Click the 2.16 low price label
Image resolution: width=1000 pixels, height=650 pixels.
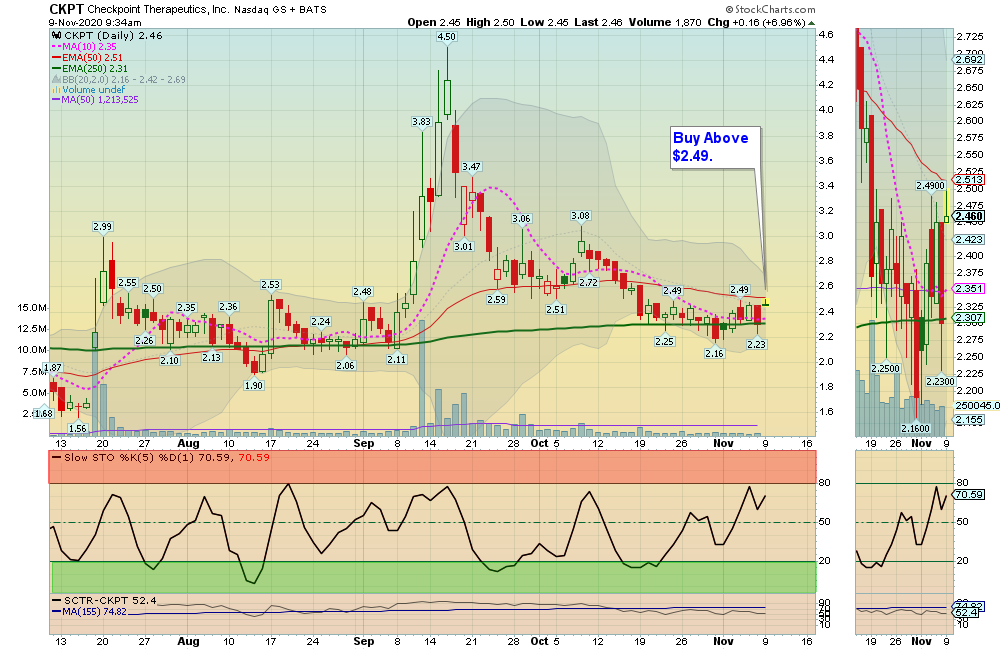[714, 353]
